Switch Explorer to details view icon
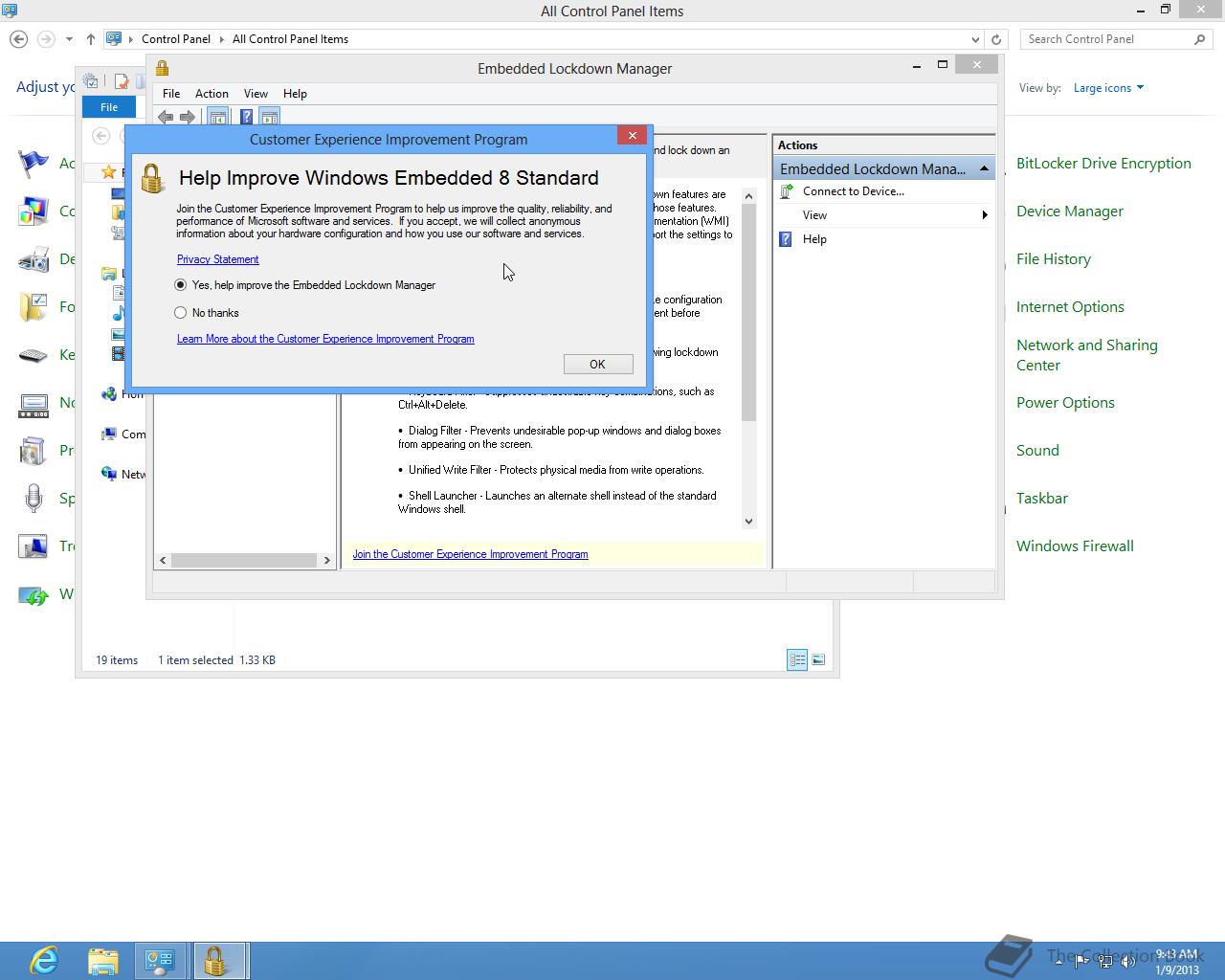The width and height of the screenshot is (1225, 980). [797, 659]
